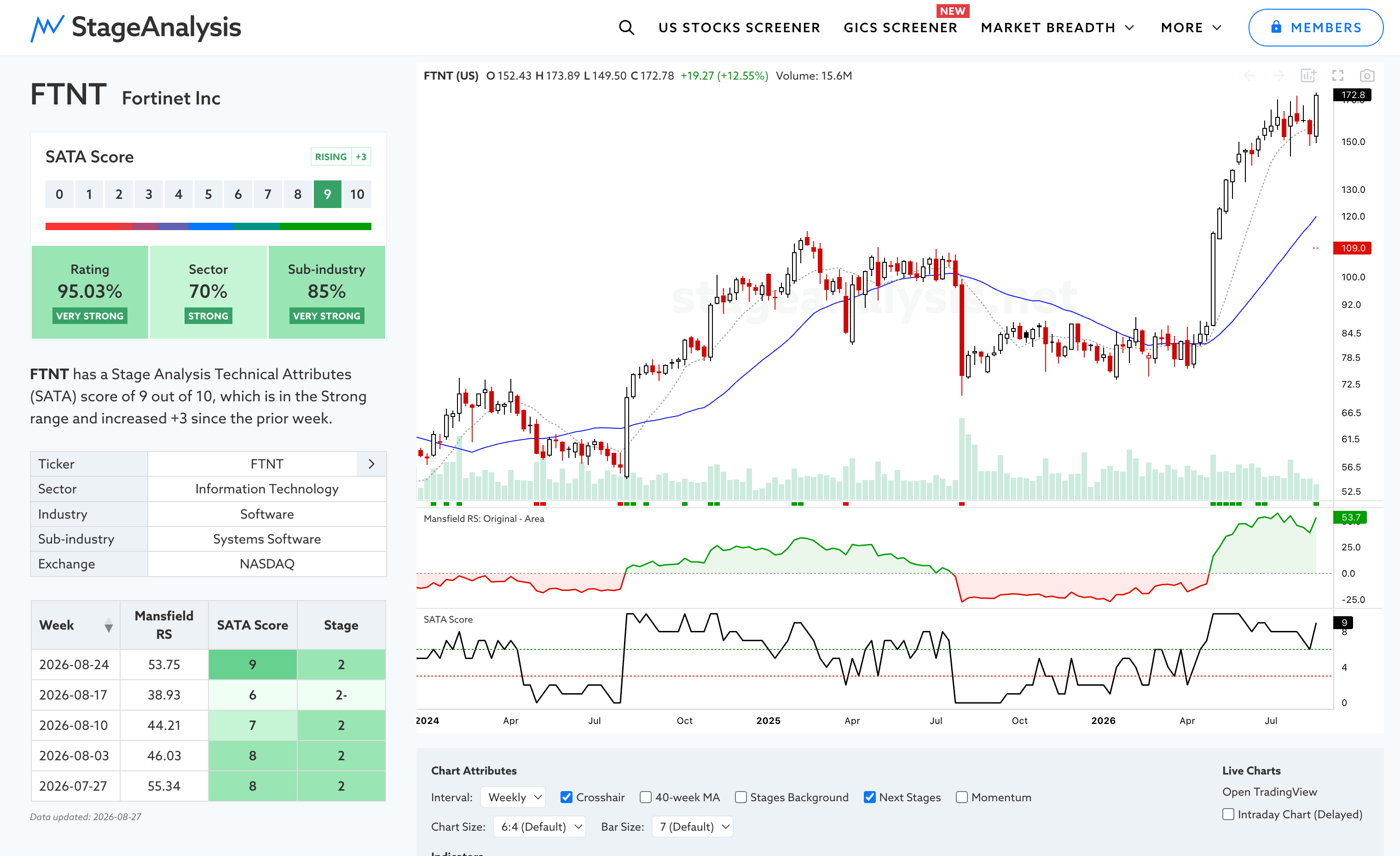Go to the next chart with forward arrow
The height and width of the screenshot is (856, 1400).
point(1279,75)
